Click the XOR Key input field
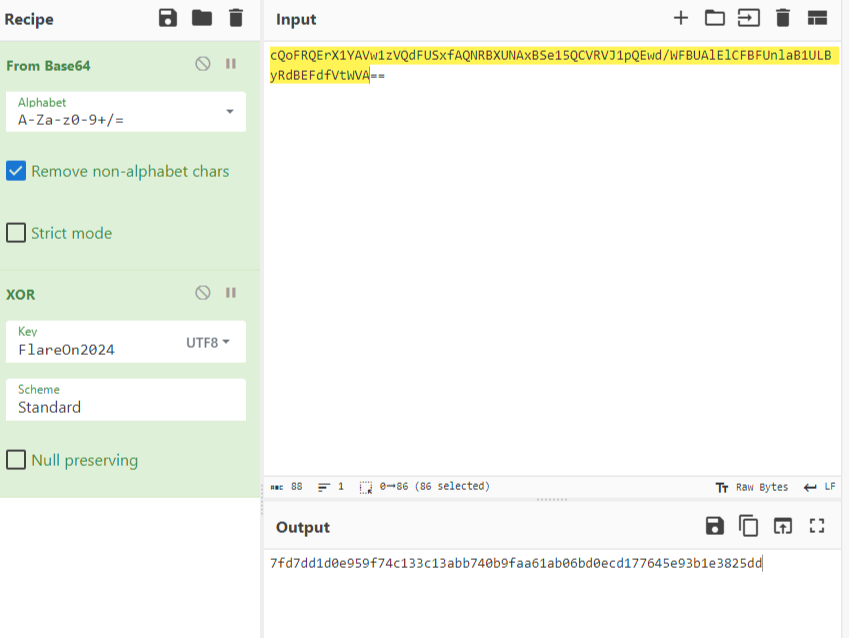 [95, 349]
